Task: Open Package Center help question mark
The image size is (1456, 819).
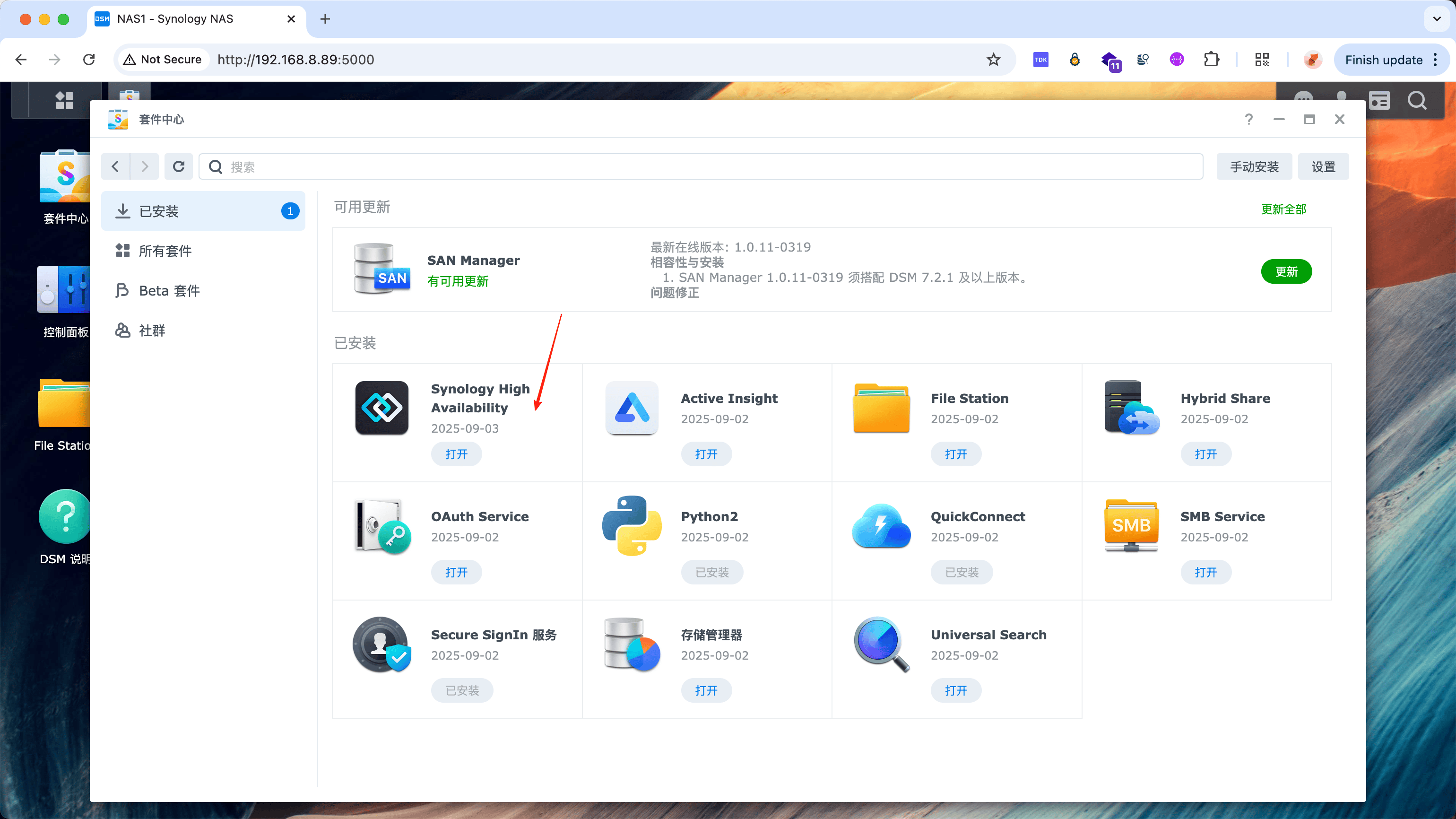Action: (1248, 119)
